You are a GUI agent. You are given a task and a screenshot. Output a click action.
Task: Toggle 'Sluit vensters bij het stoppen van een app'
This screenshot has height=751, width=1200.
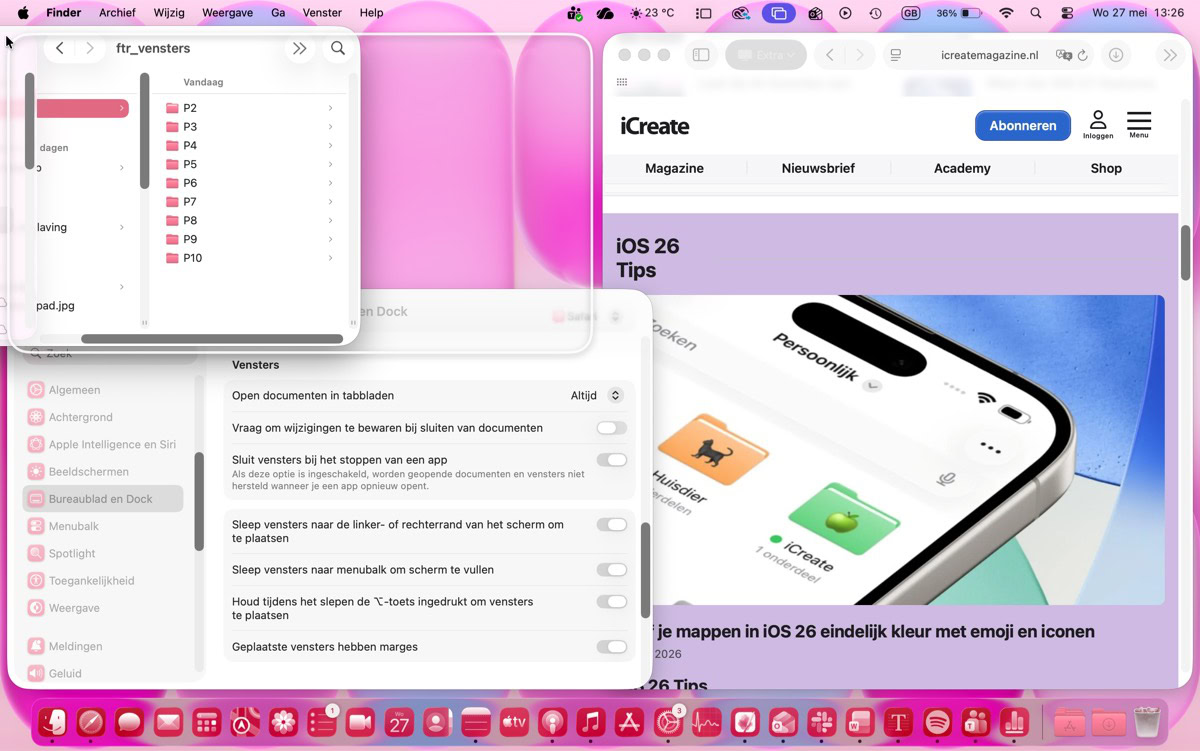click(x=611, y=460)
